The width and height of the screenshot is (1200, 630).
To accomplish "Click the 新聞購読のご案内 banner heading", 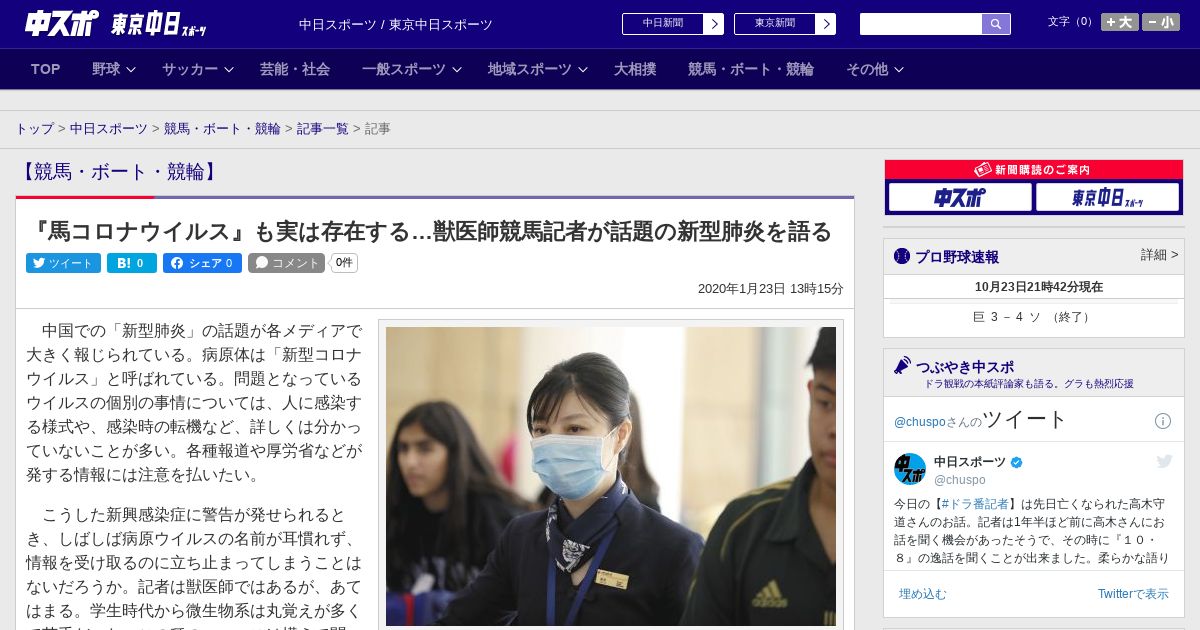I will coord(1034,170).
